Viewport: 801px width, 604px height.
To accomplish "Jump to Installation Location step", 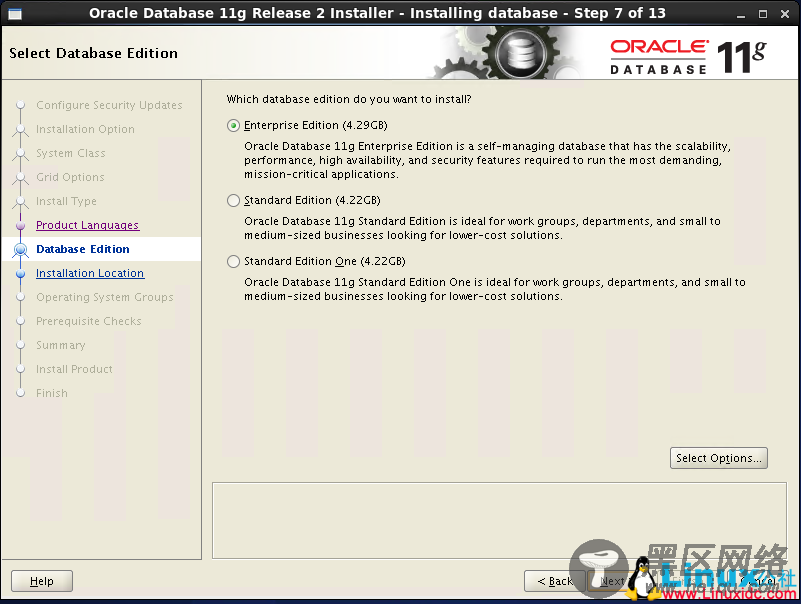I will point(90,273).
